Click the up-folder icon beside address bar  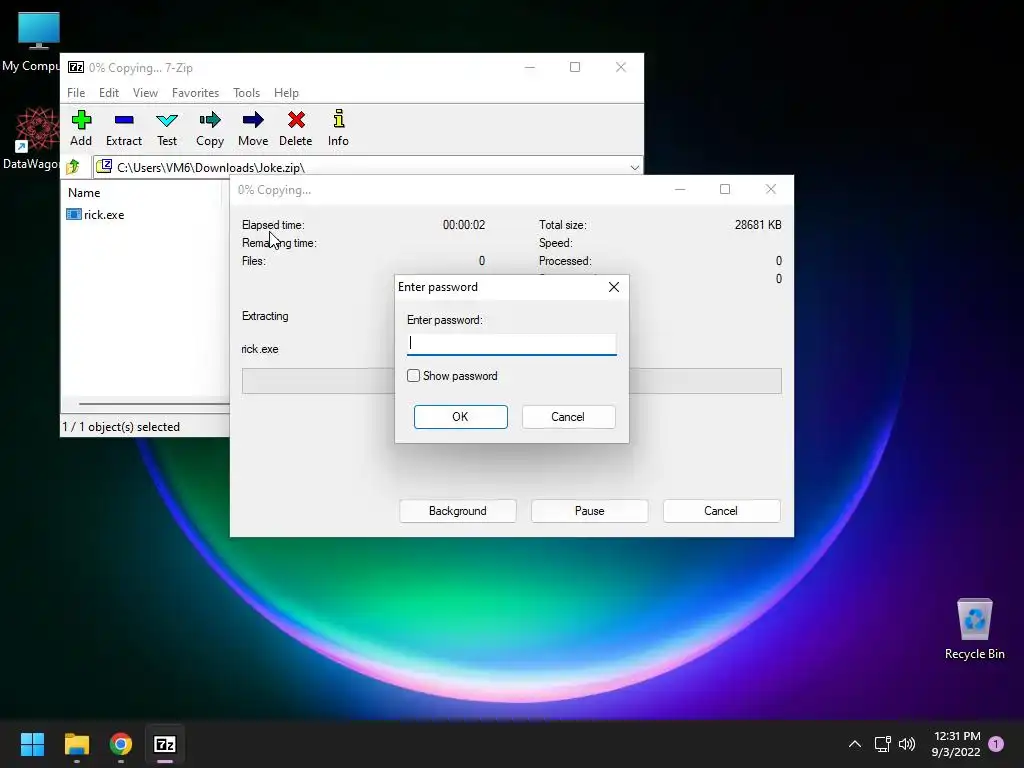(73, 167)
